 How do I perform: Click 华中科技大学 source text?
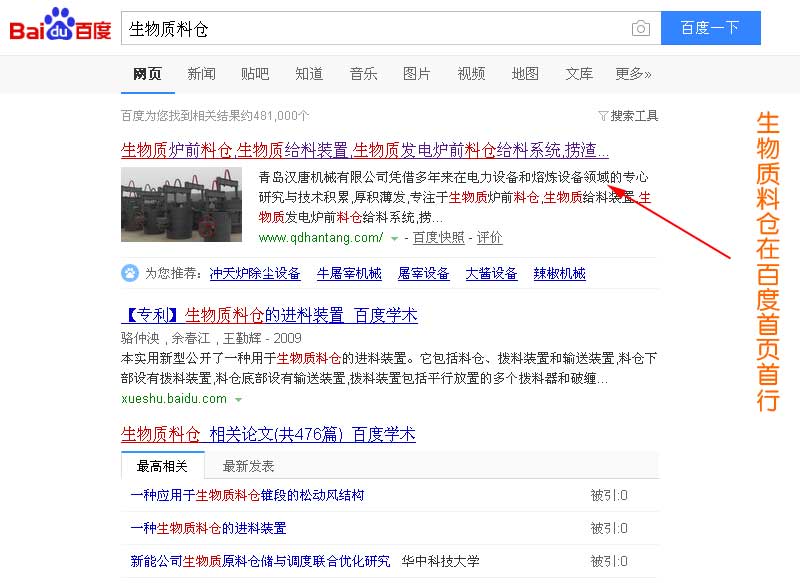[440, 562]
